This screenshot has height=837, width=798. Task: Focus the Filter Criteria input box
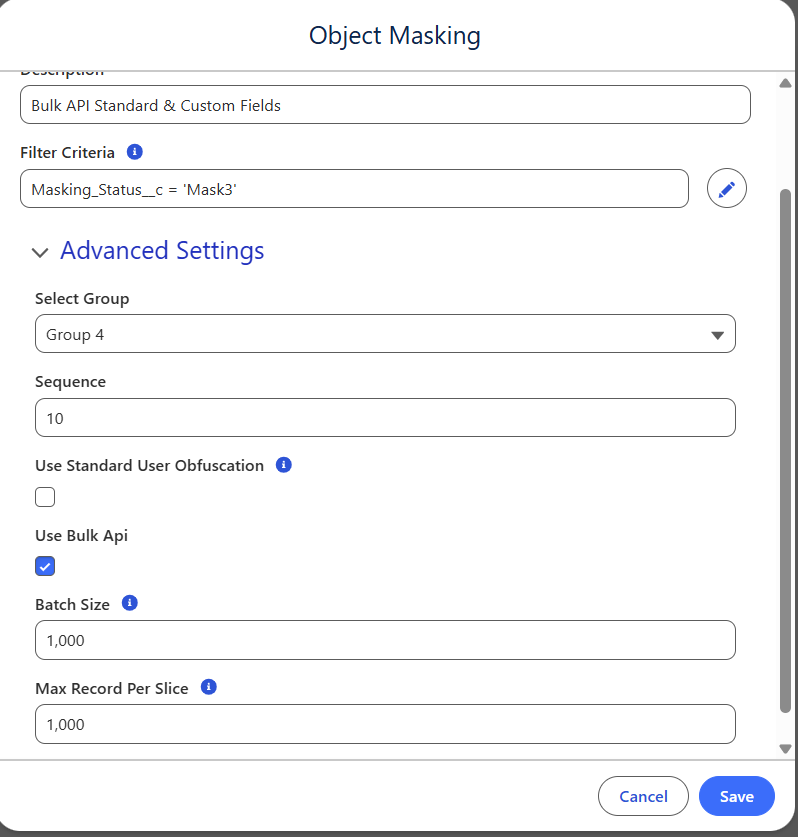(x=354, y=188)
